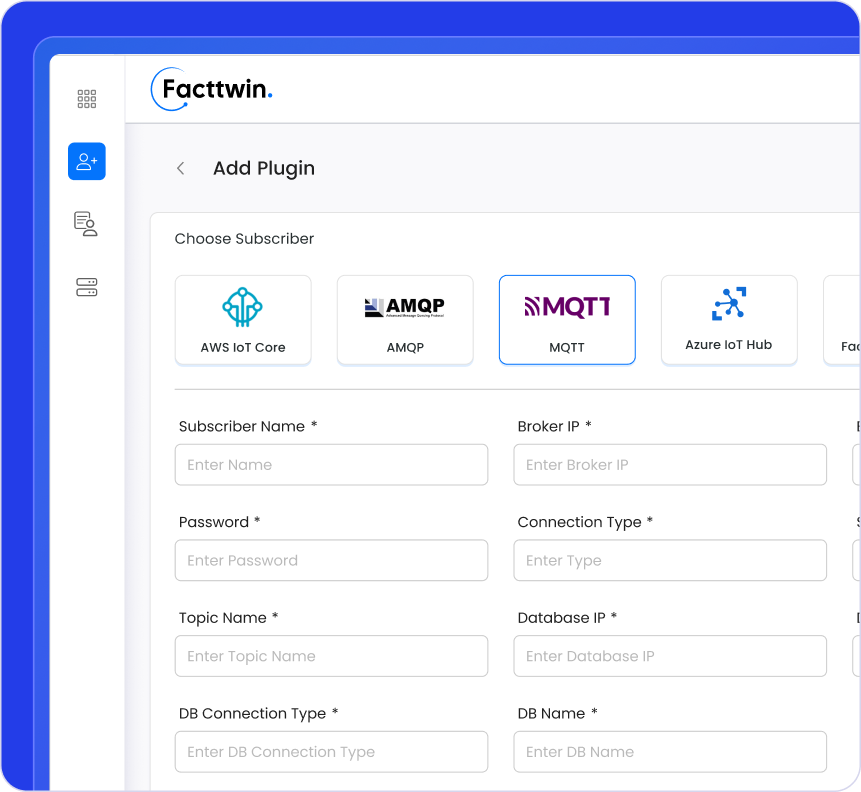861x792 pixels.
Task: Focus the Password input field
Action: (x=331, y=561)
